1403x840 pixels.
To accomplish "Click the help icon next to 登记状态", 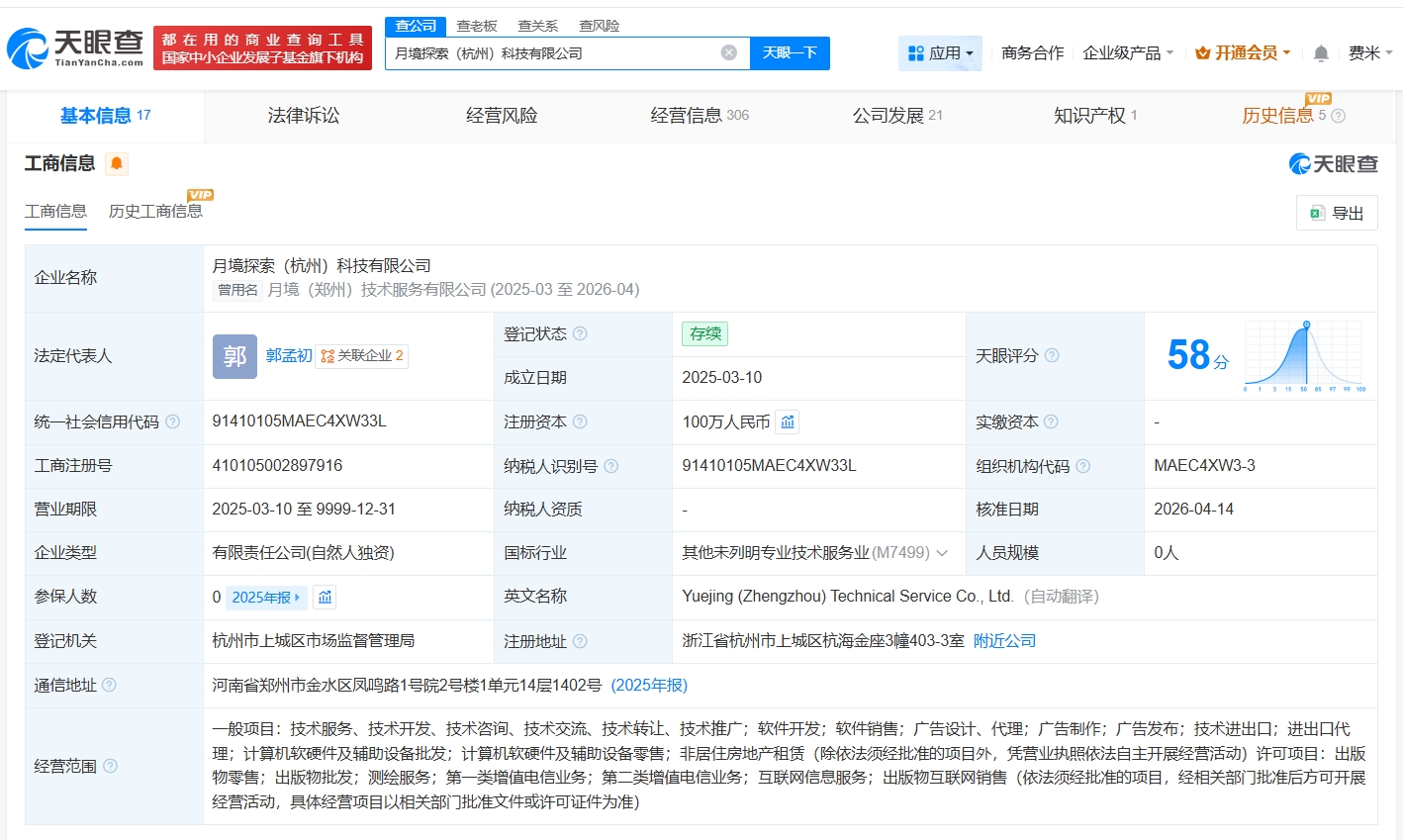I will click(580, 334).
